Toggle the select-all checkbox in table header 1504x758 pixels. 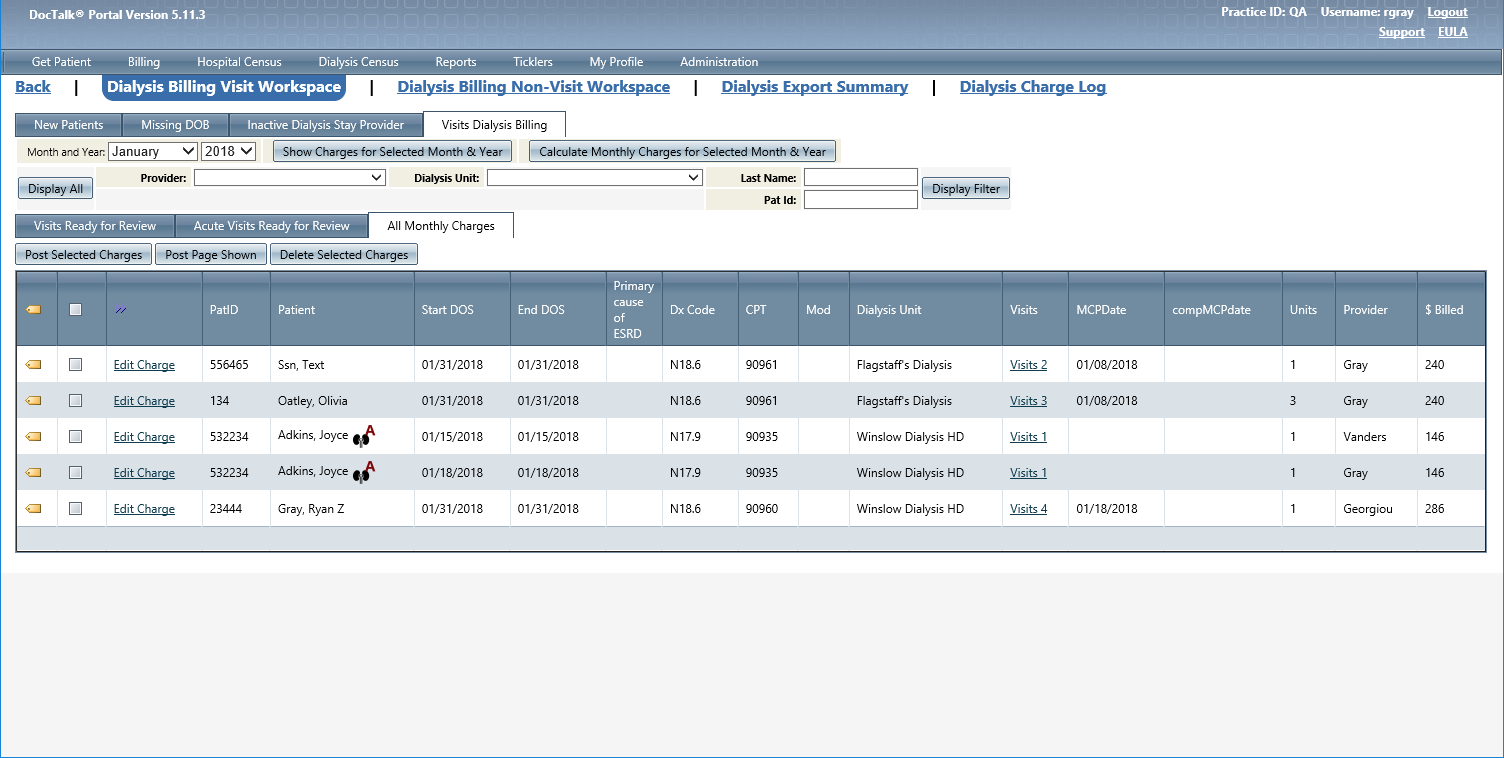click(x=75, y=310)
